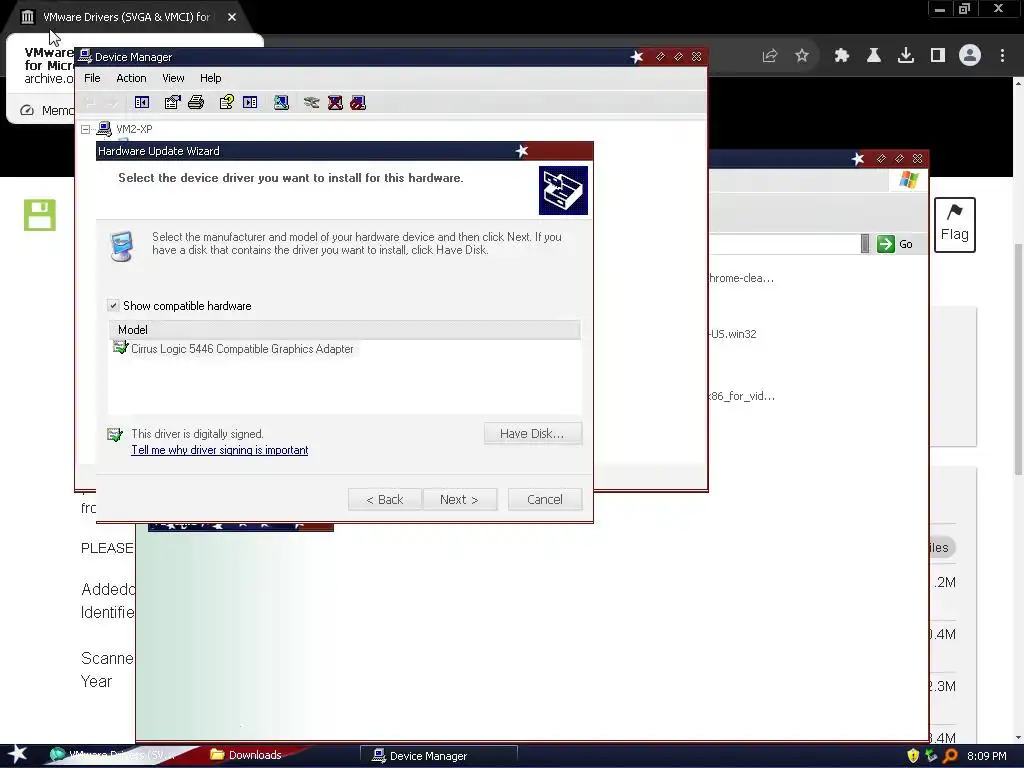Click the Chrome share page icon
This screenshot has height=768, width=1024.
coord(770,56)
